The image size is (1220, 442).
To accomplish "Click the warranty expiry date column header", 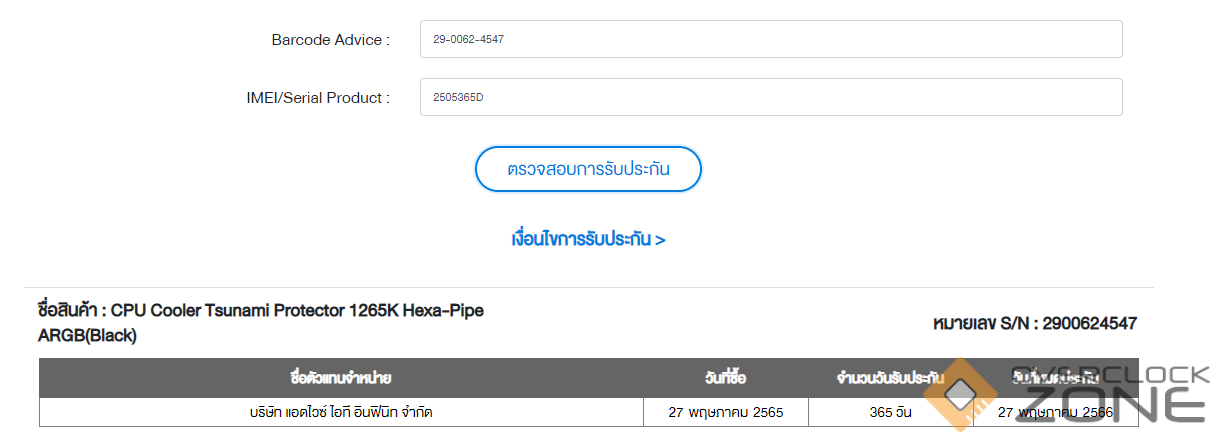I will point(1055,379).
